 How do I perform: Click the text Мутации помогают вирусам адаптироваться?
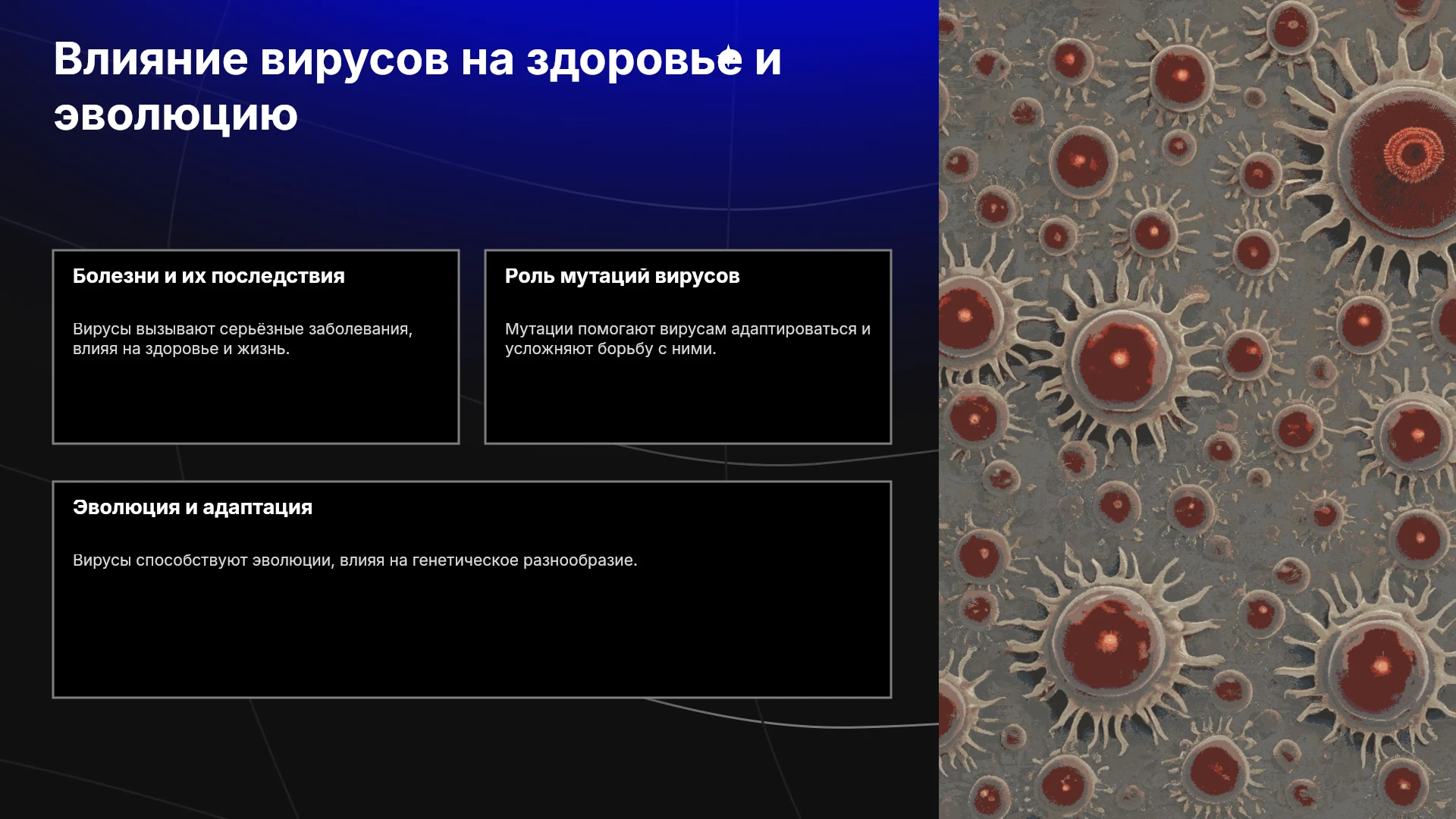pos(681,329)
